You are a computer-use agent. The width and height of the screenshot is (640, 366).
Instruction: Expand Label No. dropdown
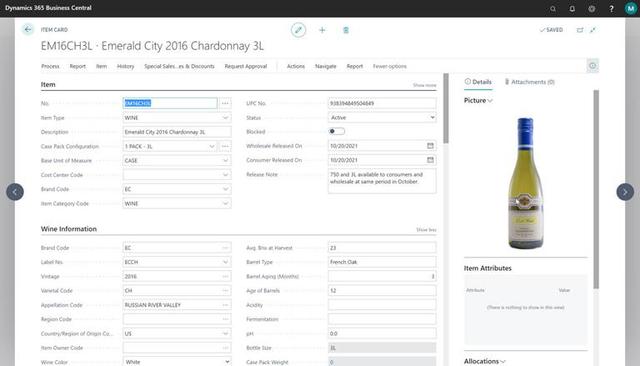[x=225, y=262]
